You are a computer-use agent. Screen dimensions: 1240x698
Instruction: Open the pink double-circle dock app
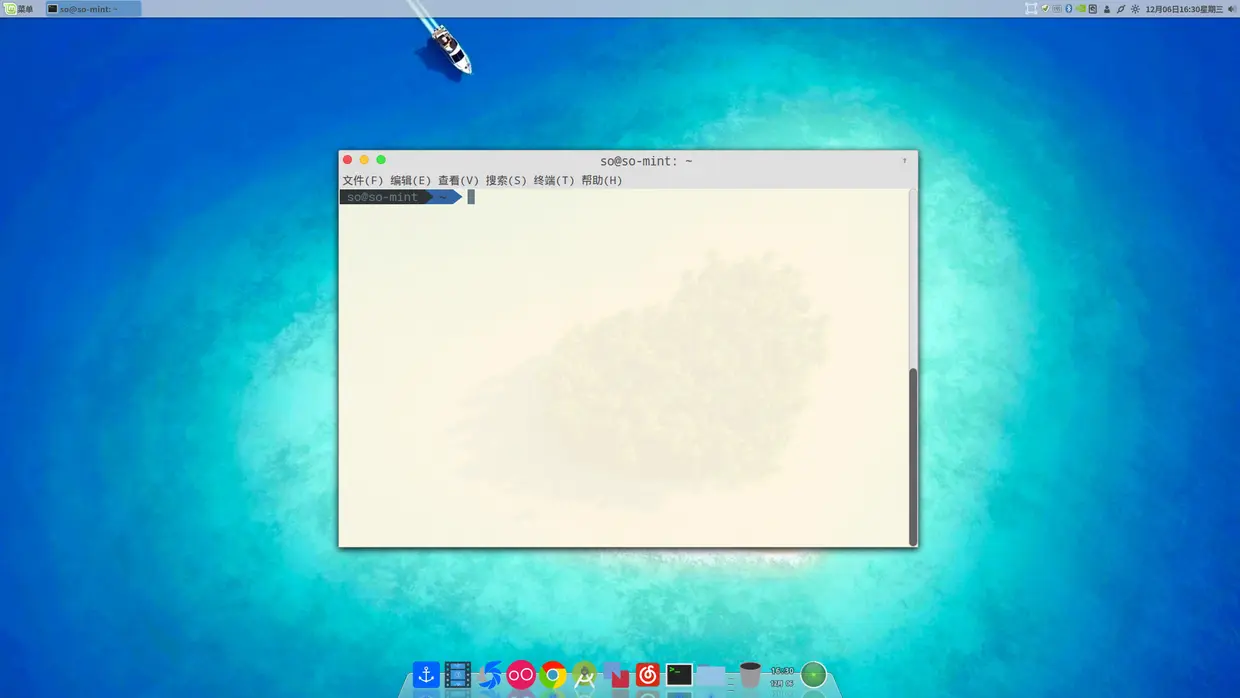tap(521, 675)
